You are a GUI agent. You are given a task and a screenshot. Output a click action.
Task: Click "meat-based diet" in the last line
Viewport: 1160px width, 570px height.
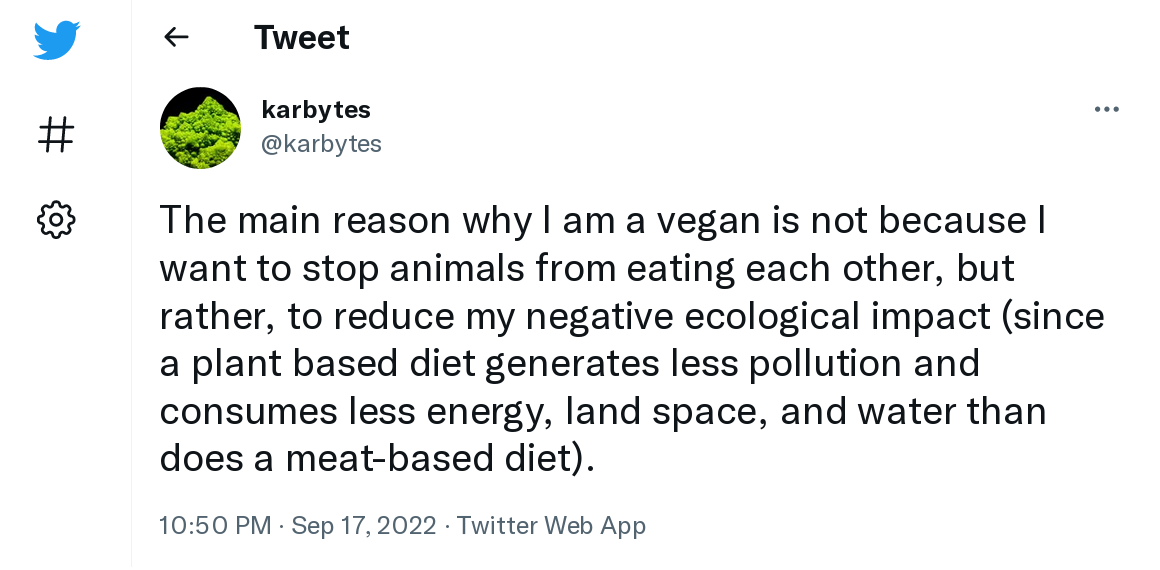[x=430, y=458]
